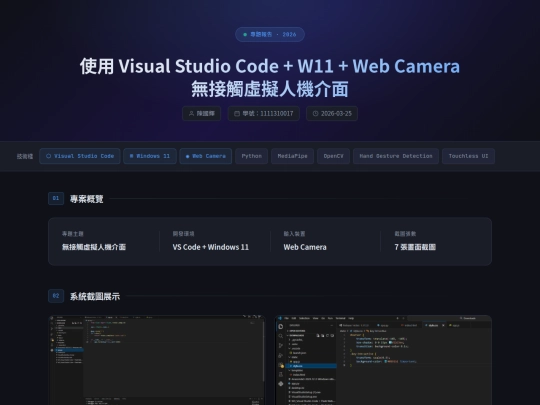The height and width of the screenshot is (405, 540).
Task: Click the clock icon in date chip
Action: pos(315,114)
